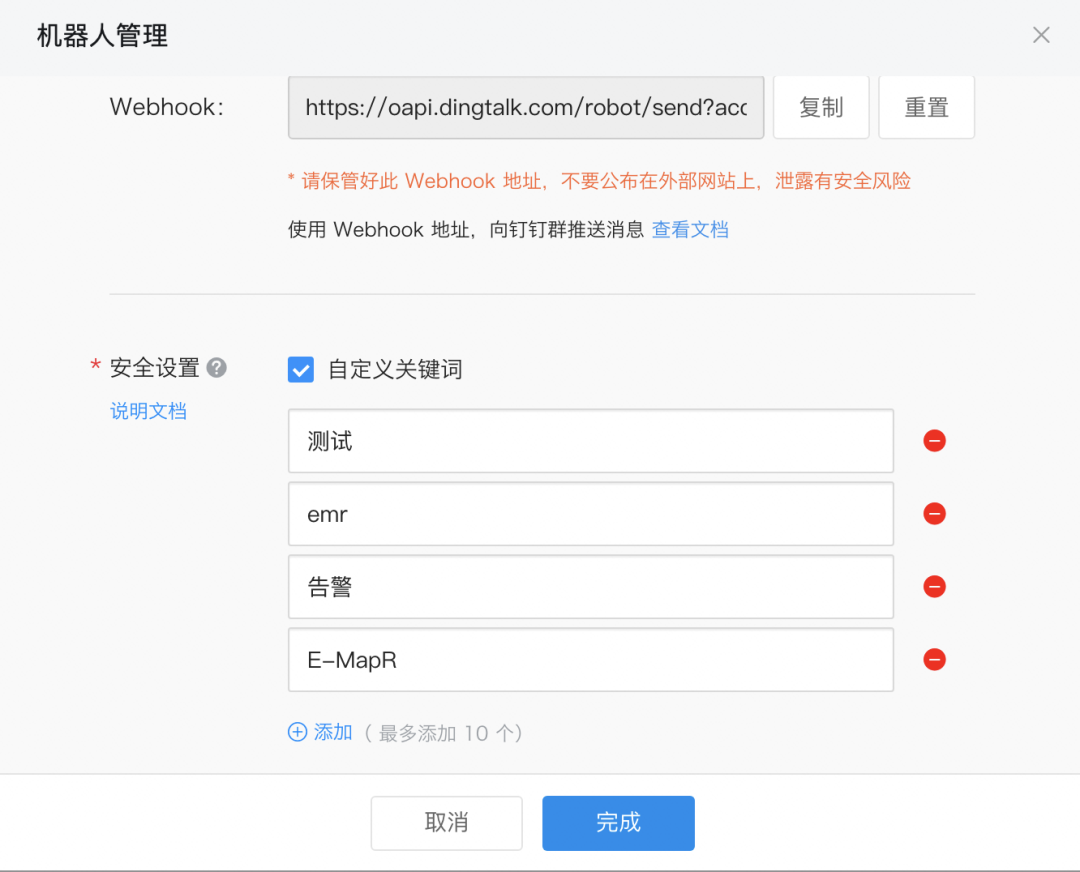Edit the E-MapR keyword field

(x=591, y=660)
